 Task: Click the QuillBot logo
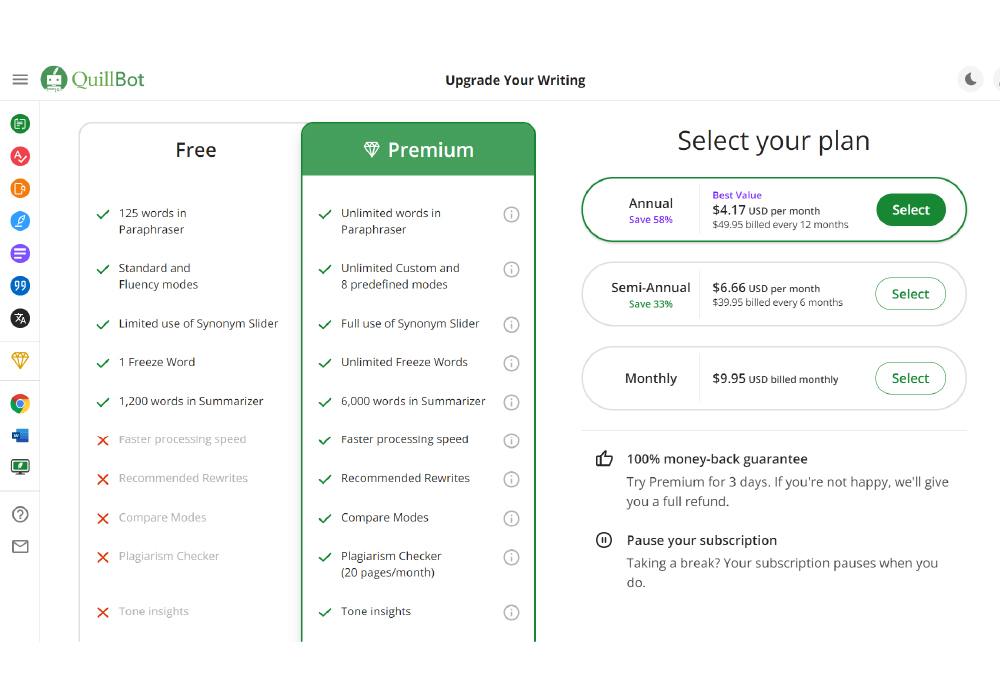(x=93, y=79)
